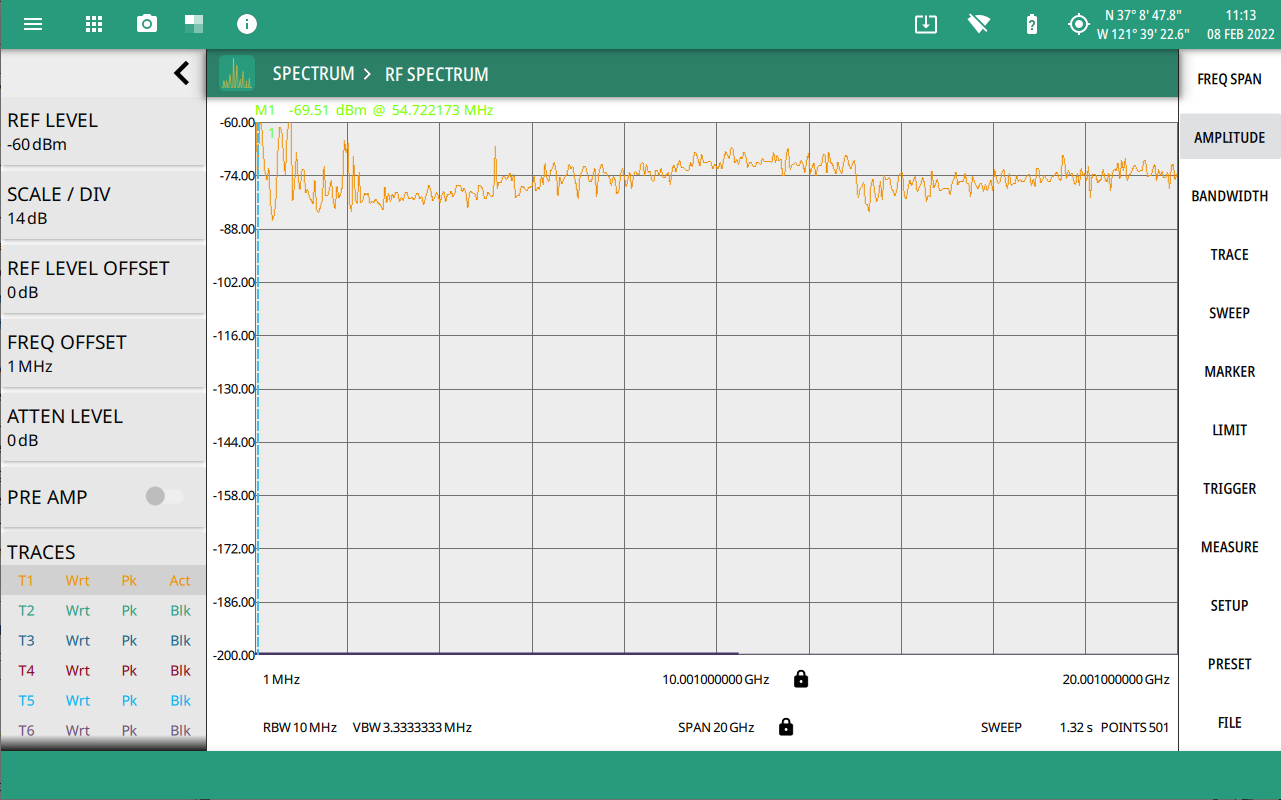
Task: Collapse the left amplitude panel with chevron
Action: tap(181, 73)
